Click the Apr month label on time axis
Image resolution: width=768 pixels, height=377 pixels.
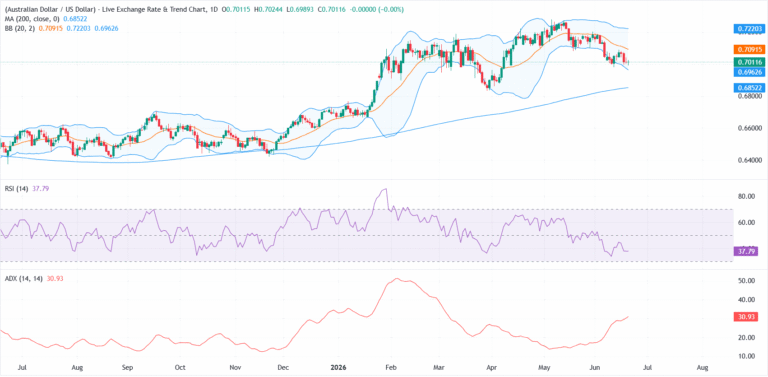click(492, 367)
